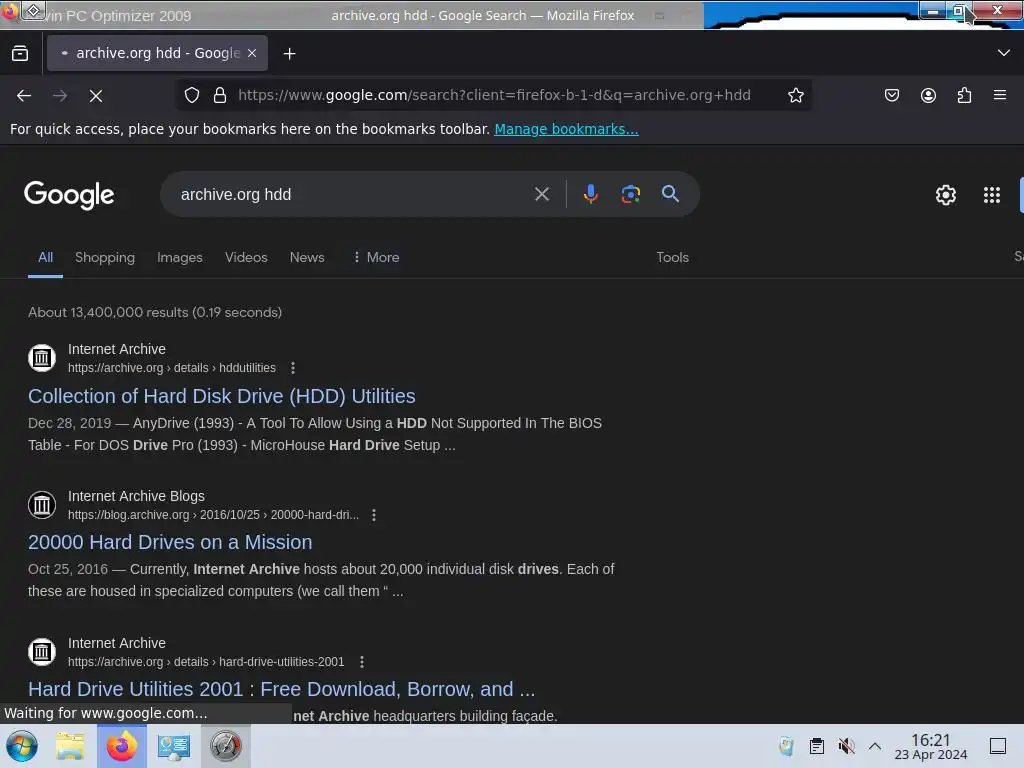Search by image with Google Lens
The image size is (1024, 768).
(x=630, y=194)
